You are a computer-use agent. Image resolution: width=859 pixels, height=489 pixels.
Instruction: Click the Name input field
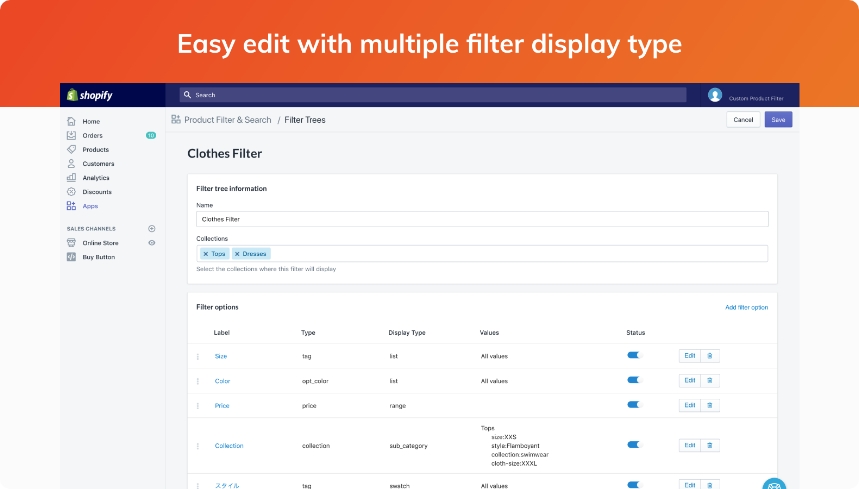pos(482,219)
